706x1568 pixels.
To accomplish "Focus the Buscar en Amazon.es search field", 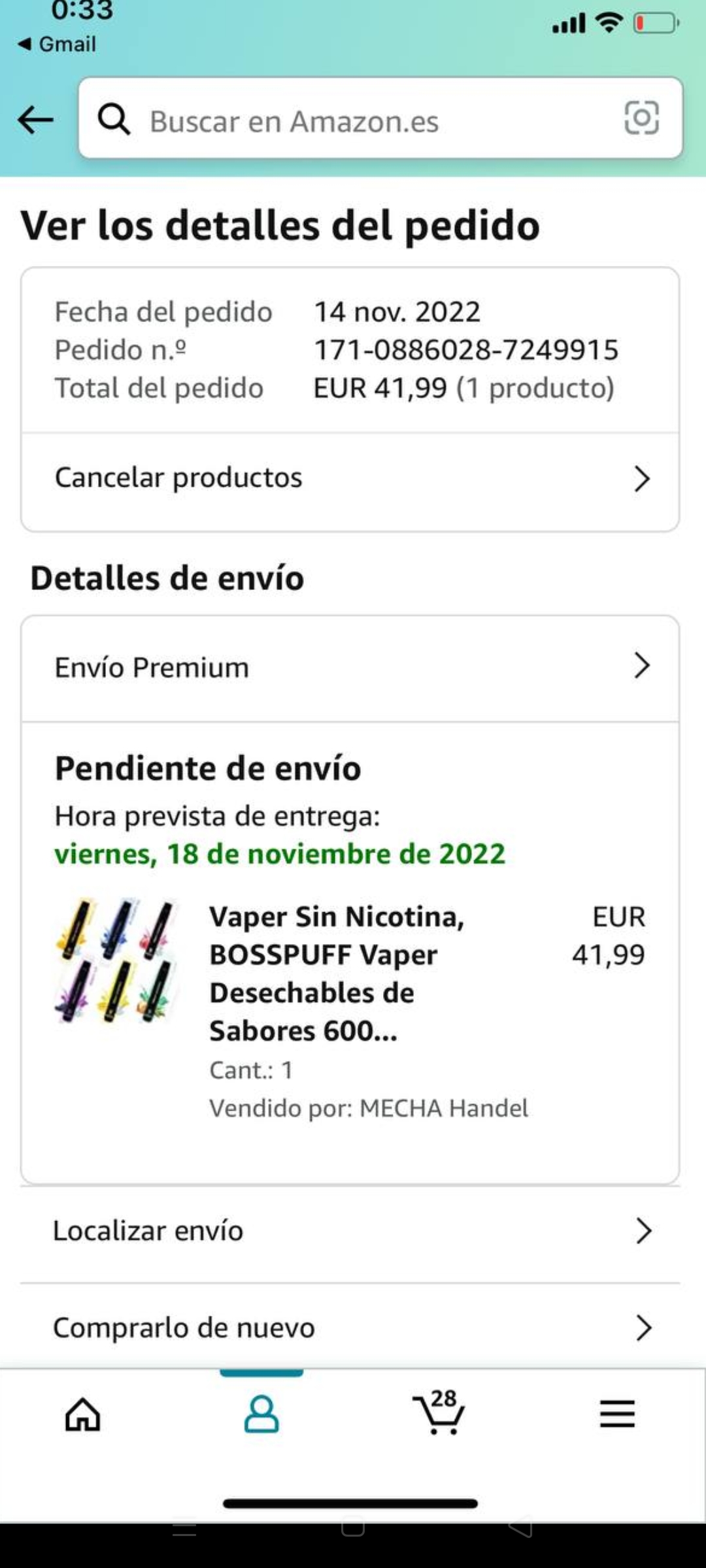I will [380, 118].
